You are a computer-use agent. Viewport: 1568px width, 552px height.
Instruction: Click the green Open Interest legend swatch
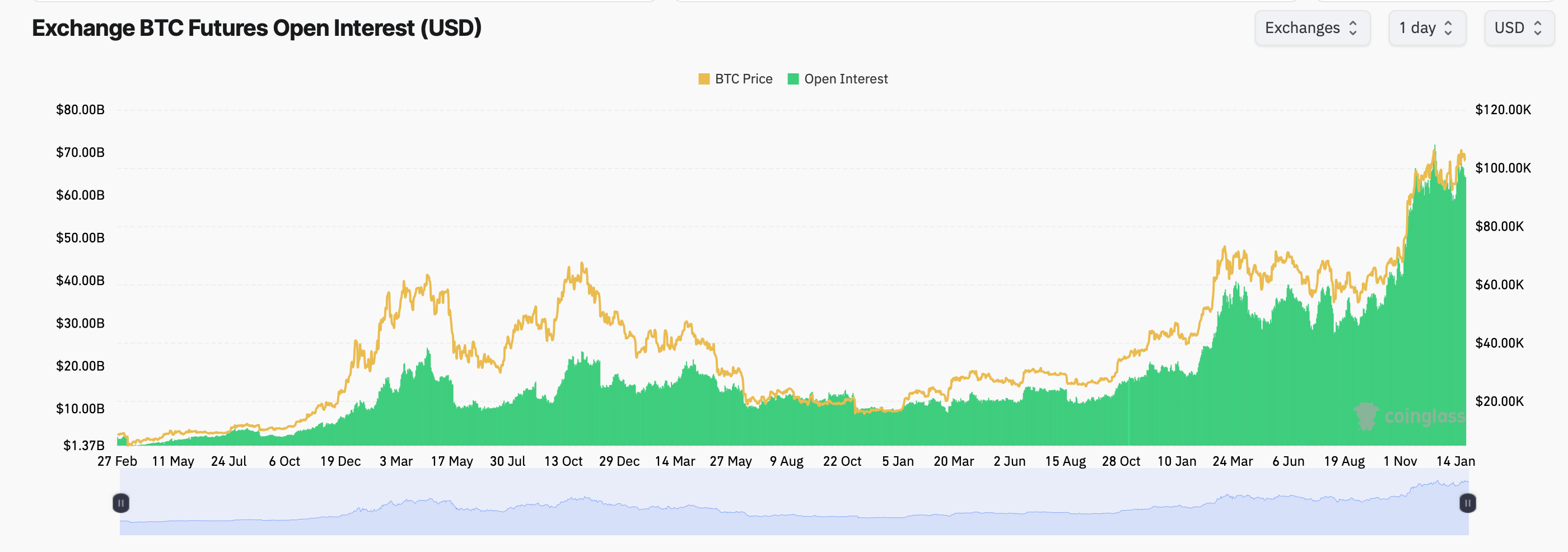[x=792, y=79]
